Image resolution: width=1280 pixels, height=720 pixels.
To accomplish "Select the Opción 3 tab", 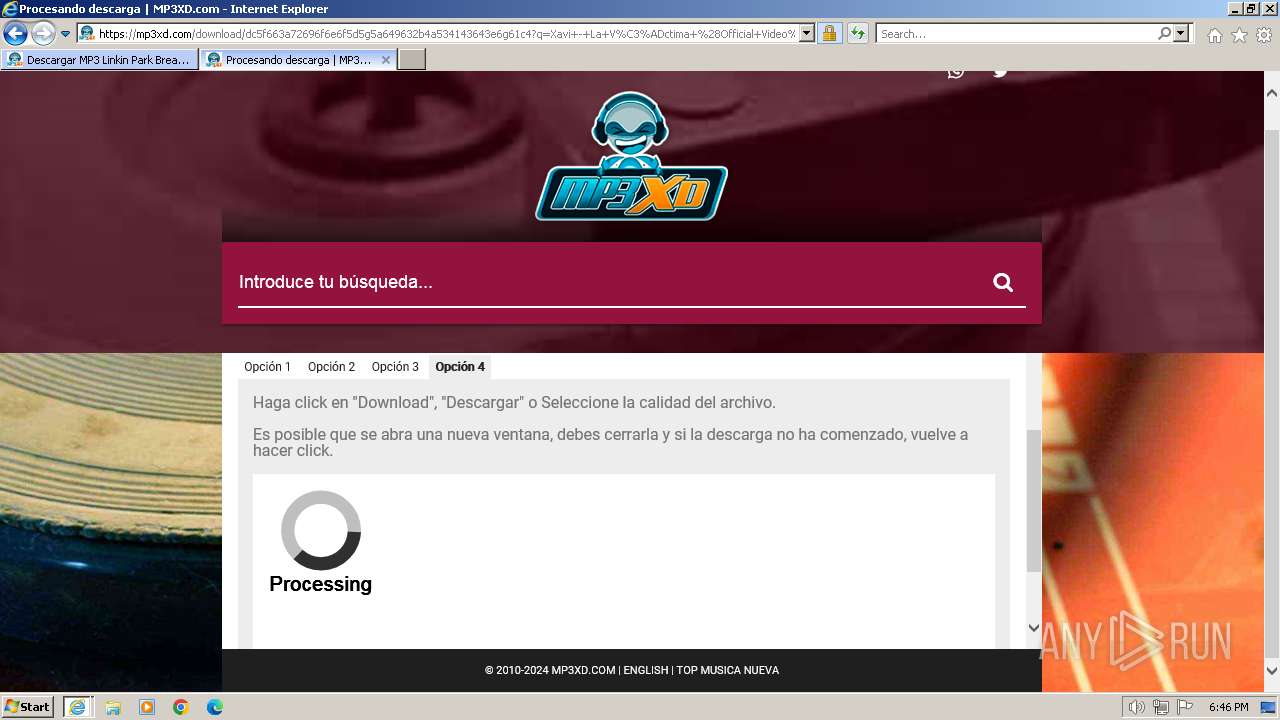I will [x=395, y=367].
